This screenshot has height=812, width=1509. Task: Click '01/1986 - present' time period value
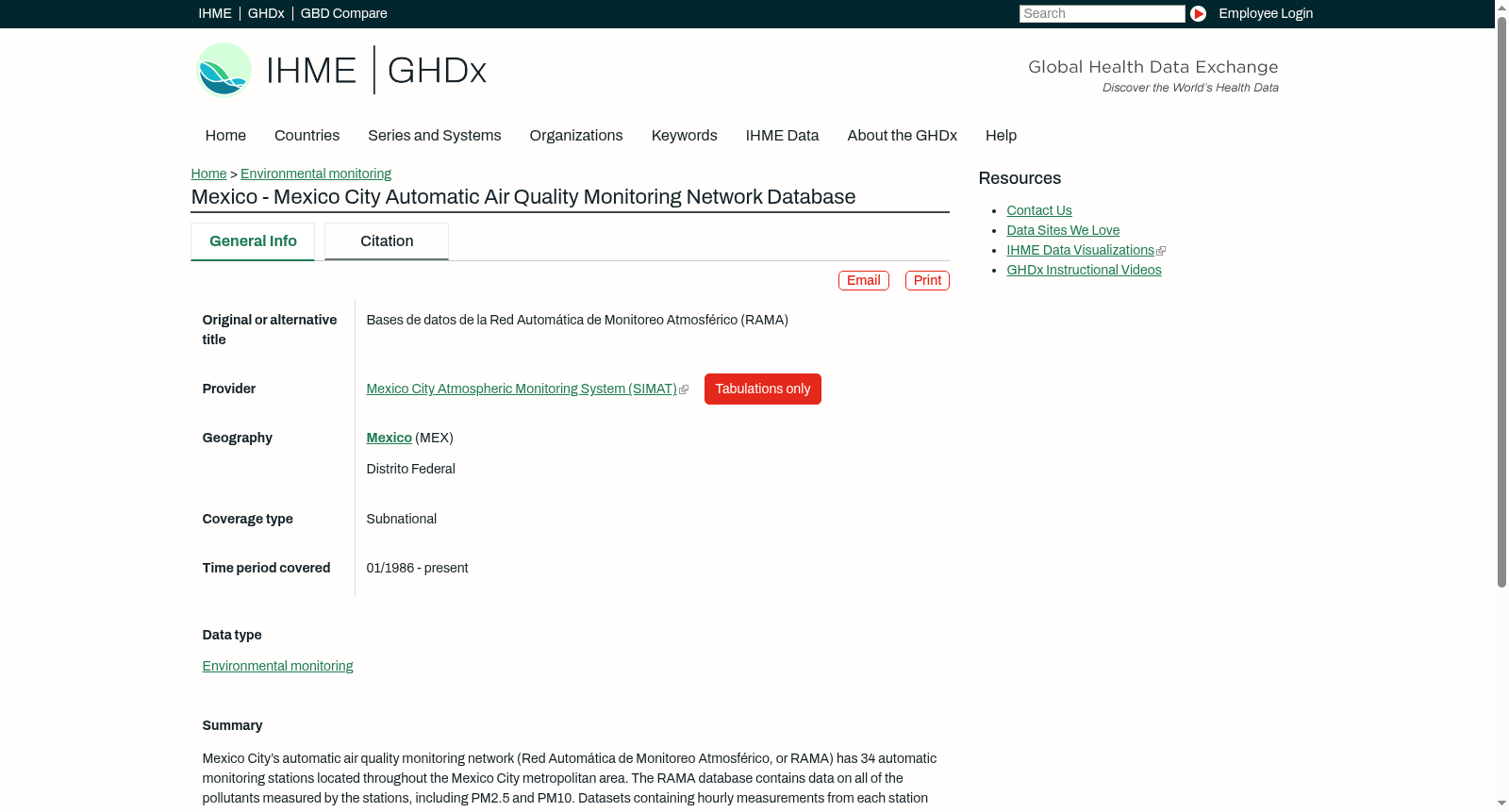417,568
